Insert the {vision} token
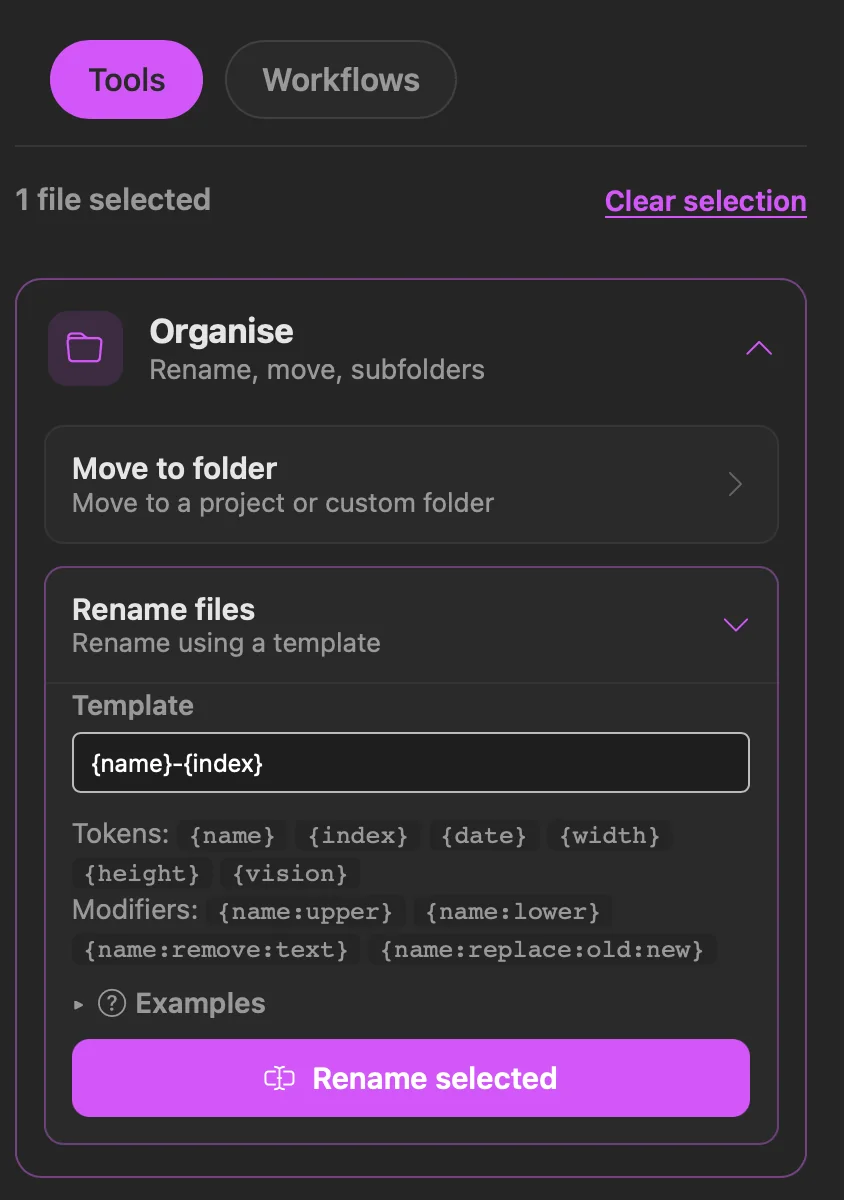The image size is (844, 1200). tap(290, 874)
